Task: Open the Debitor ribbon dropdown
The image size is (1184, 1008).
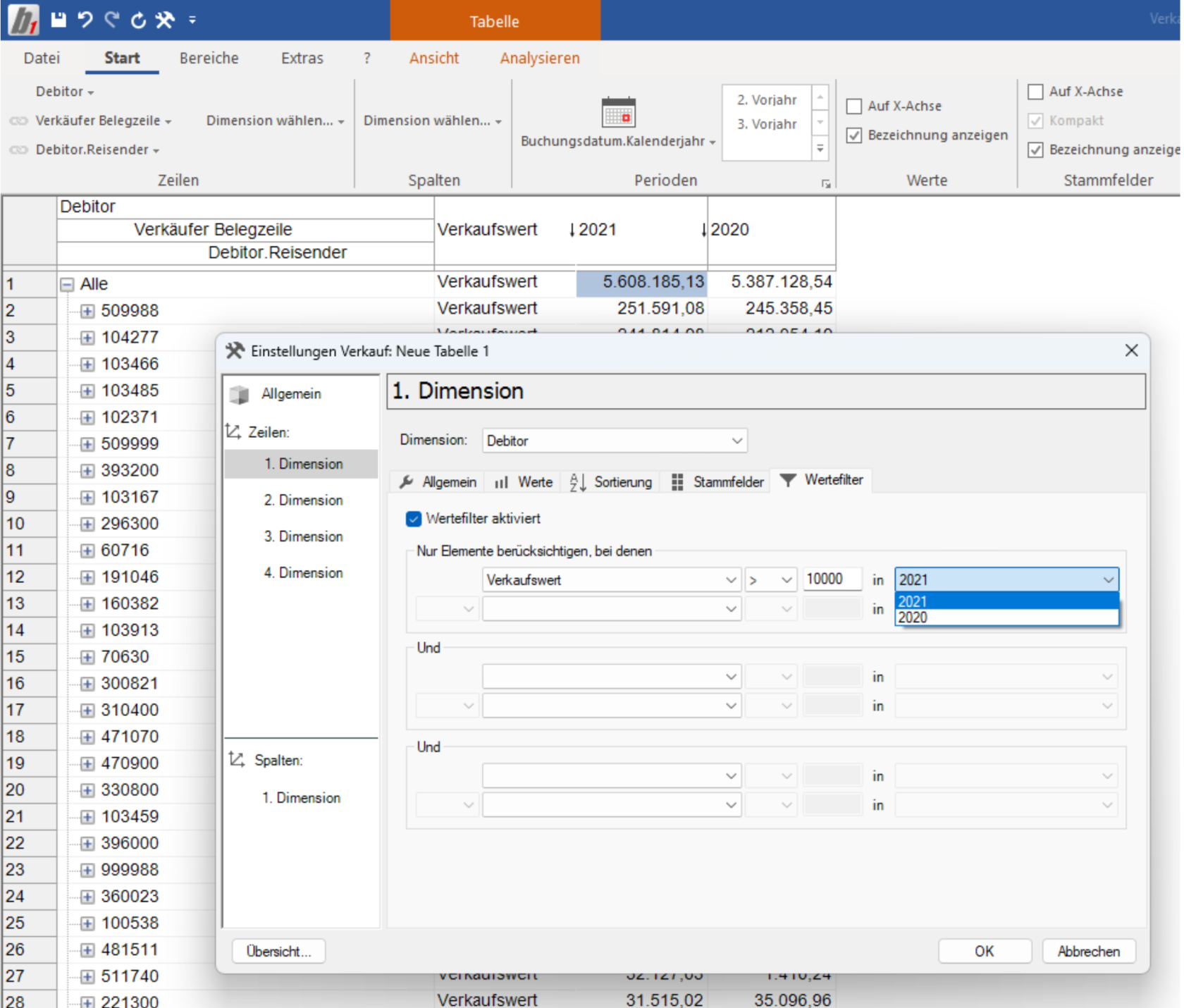Action: (65, 92)
